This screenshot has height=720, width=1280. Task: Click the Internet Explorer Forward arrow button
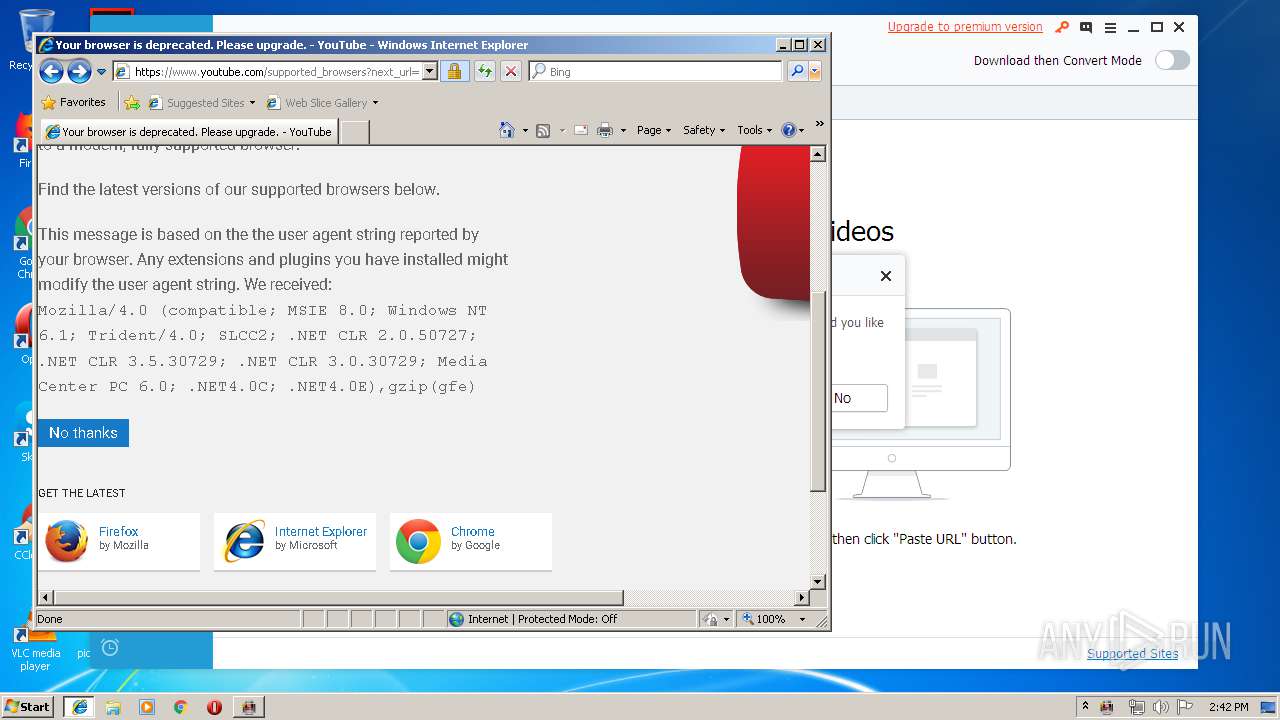pos(79,71)
